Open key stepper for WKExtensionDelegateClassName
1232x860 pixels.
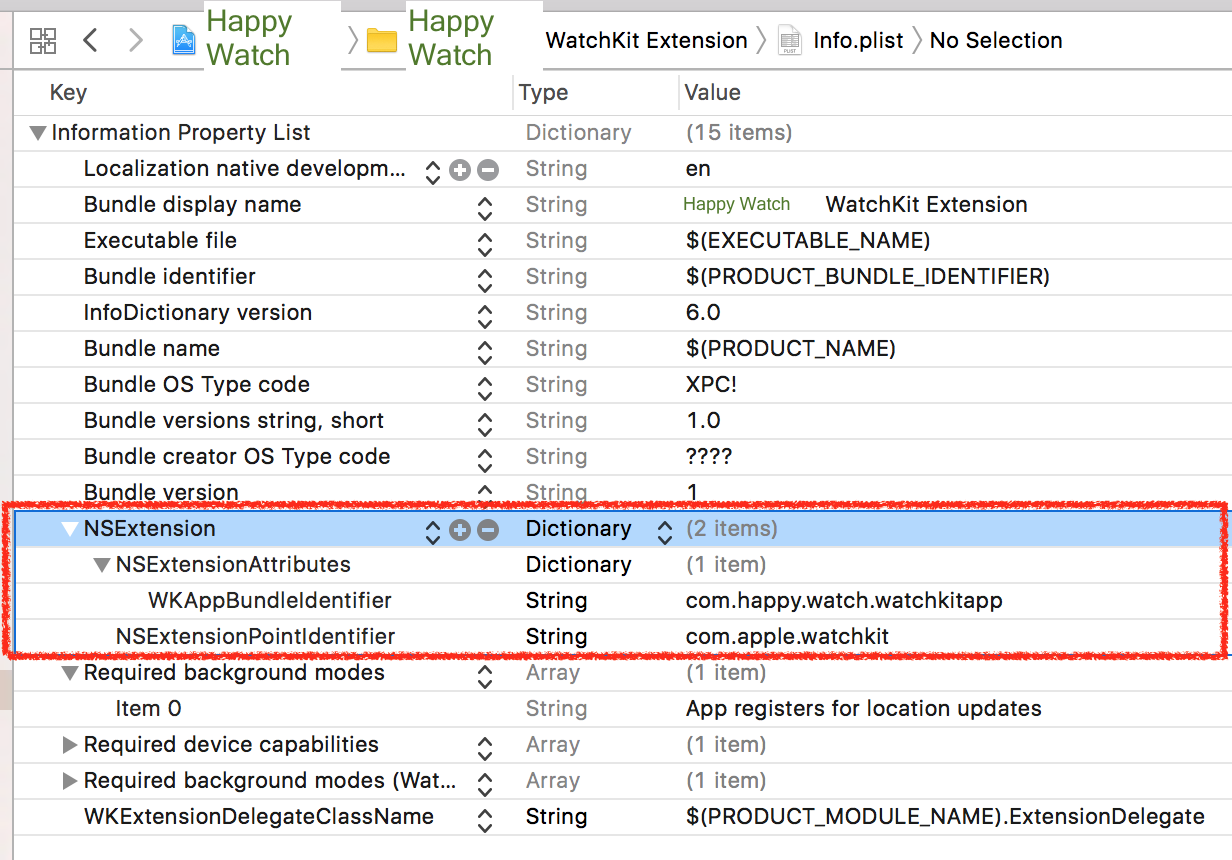click(x=485, y=818)
